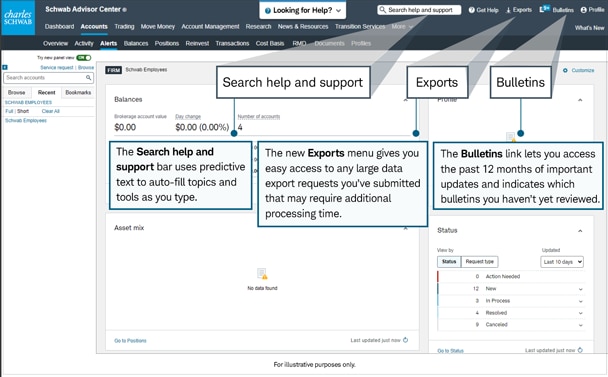Screen dimensions: 608x377
Task: Switch account name display to Full
Action: point(9,111)
